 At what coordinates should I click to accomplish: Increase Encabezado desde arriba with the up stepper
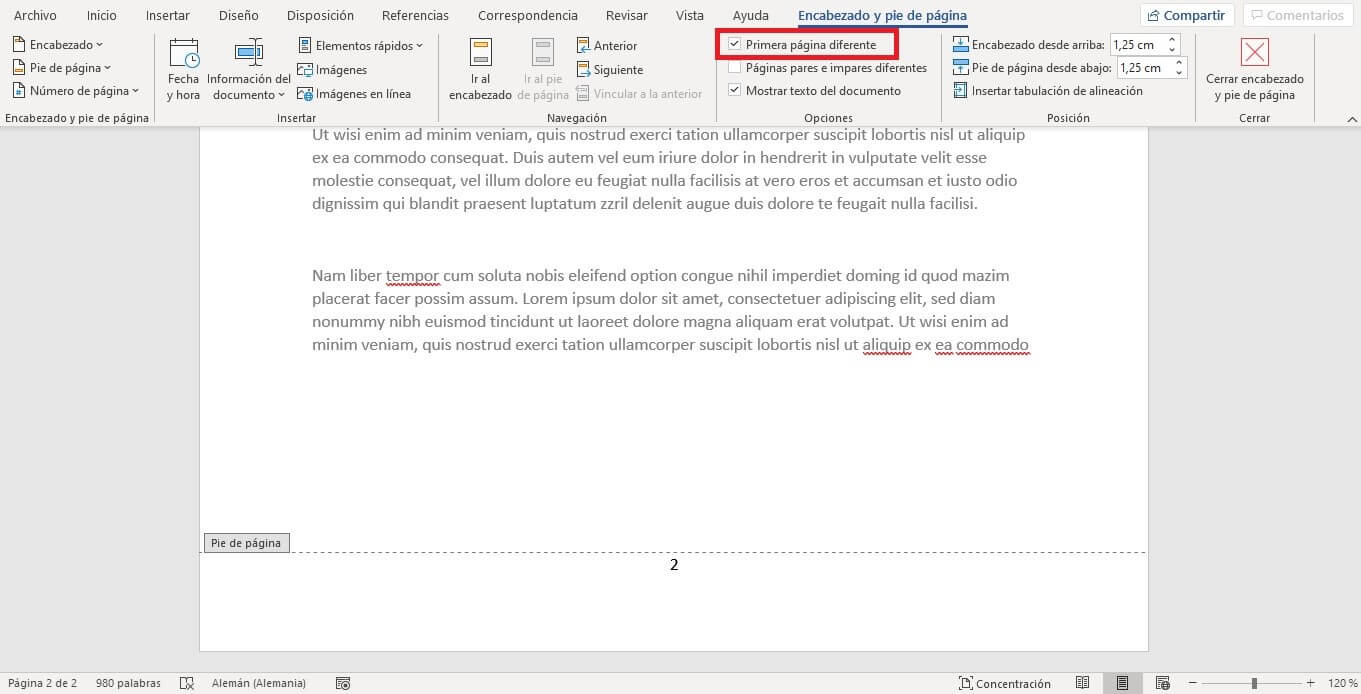pos(1171,38)
